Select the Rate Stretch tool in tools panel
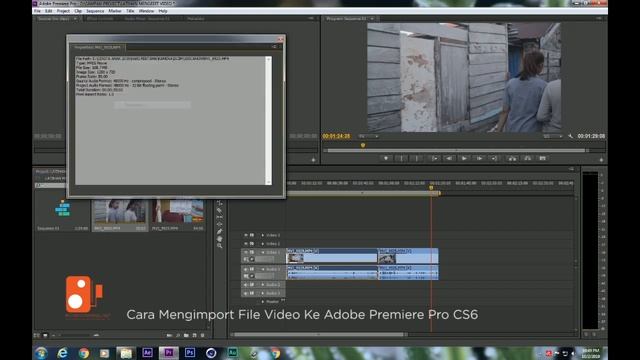The width and height of the screenshot is (640, 360). pos(220,203)
